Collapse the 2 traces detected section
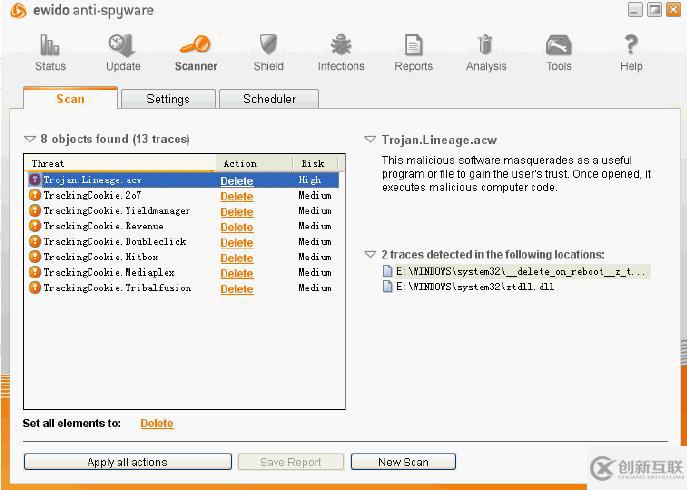This screenshot has height=490, width=687. 370,255
